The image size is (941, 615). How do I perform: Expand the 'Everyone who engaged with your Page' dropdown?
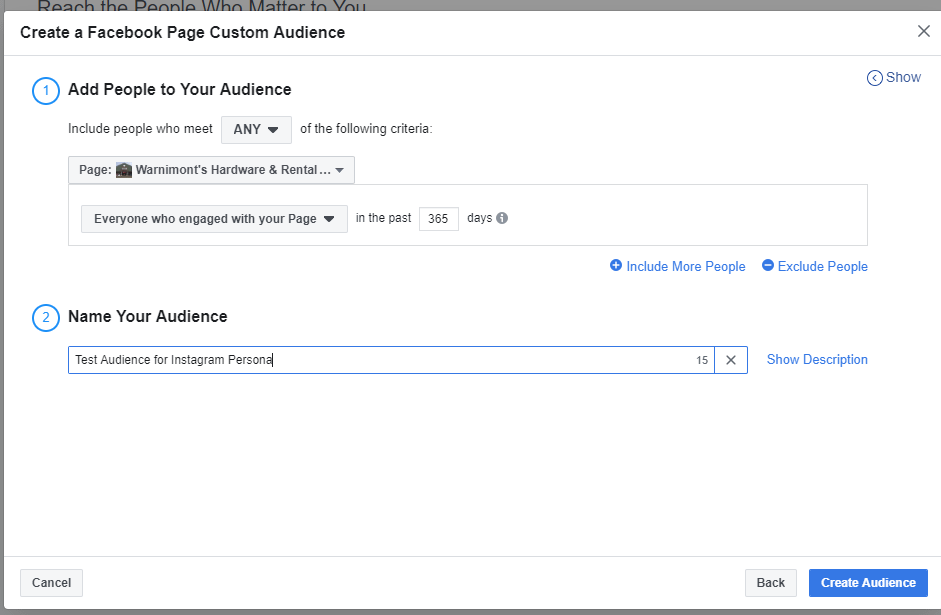214,219
